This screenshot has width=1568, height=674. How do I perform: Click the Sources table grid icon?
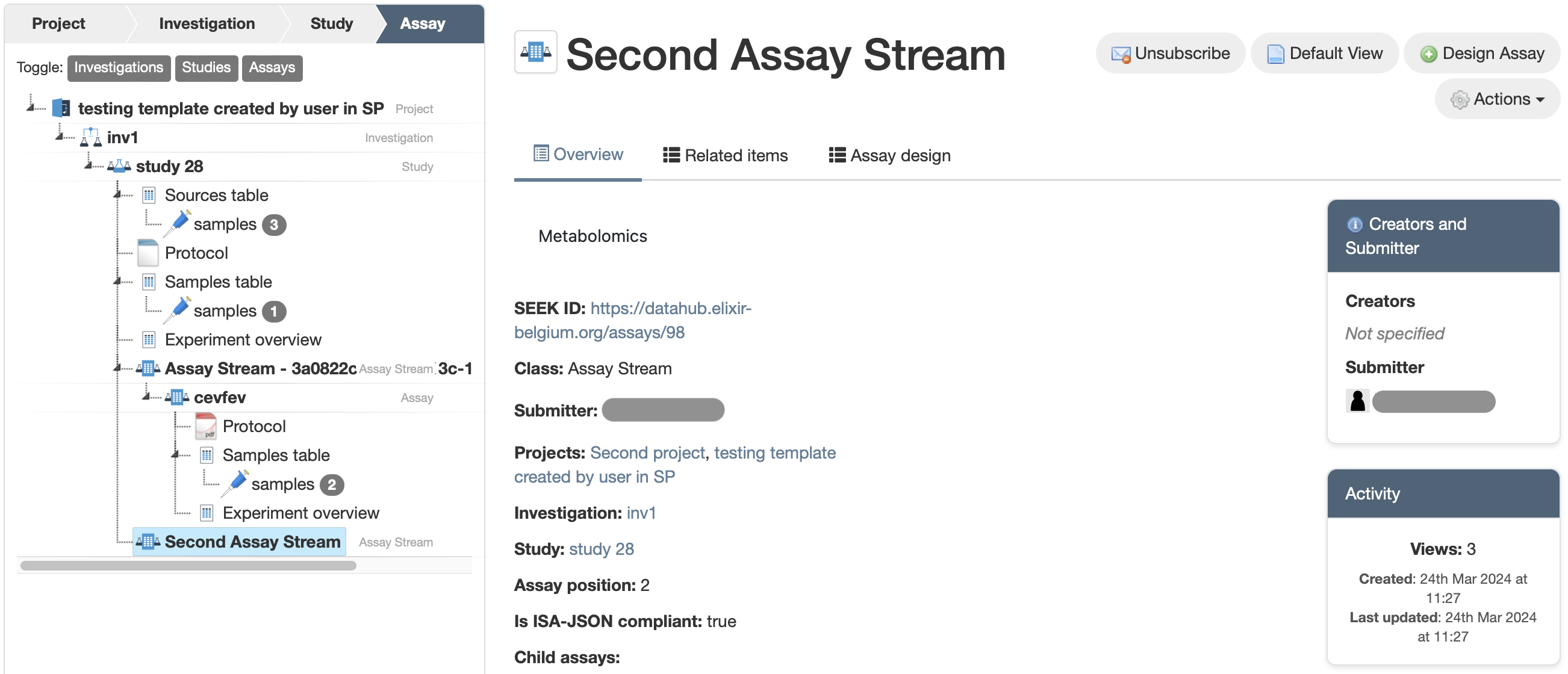149,194
